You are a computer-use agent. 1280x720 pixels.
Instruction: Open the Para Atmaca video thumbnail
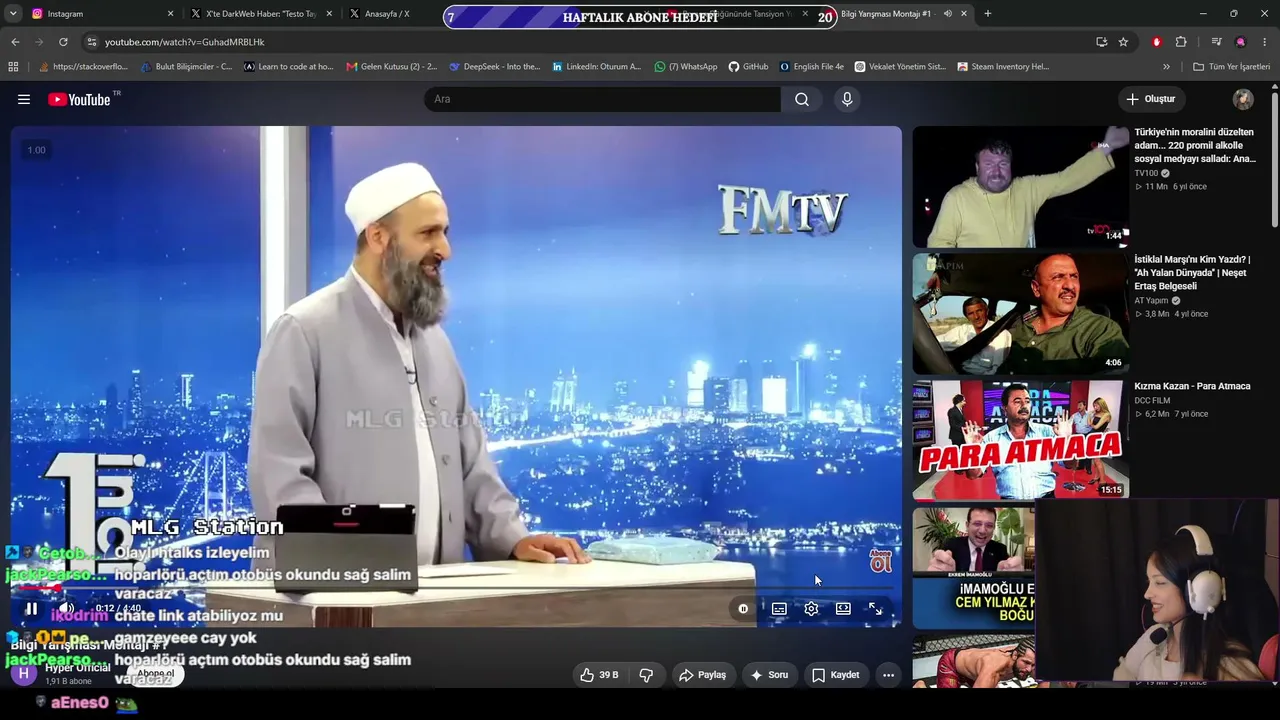(1020, 440)
